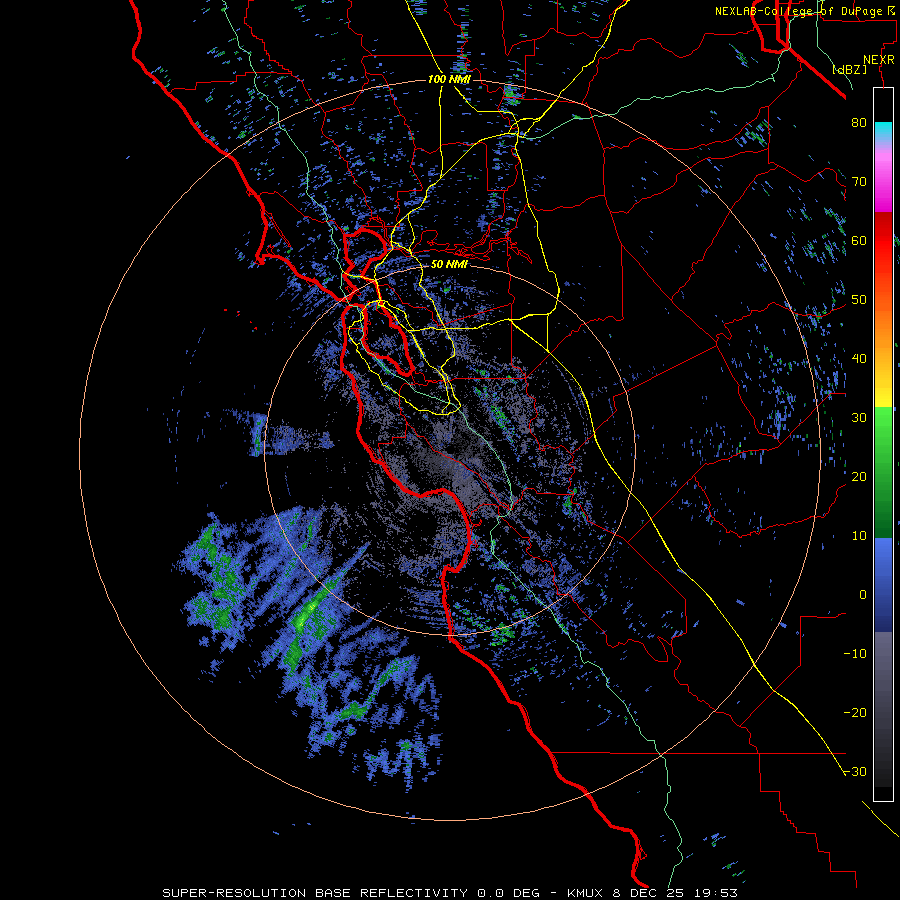Screen dimensions: 900x900
Task: Click the -10 dBZ scale label
Action: [x=855, y=654]
